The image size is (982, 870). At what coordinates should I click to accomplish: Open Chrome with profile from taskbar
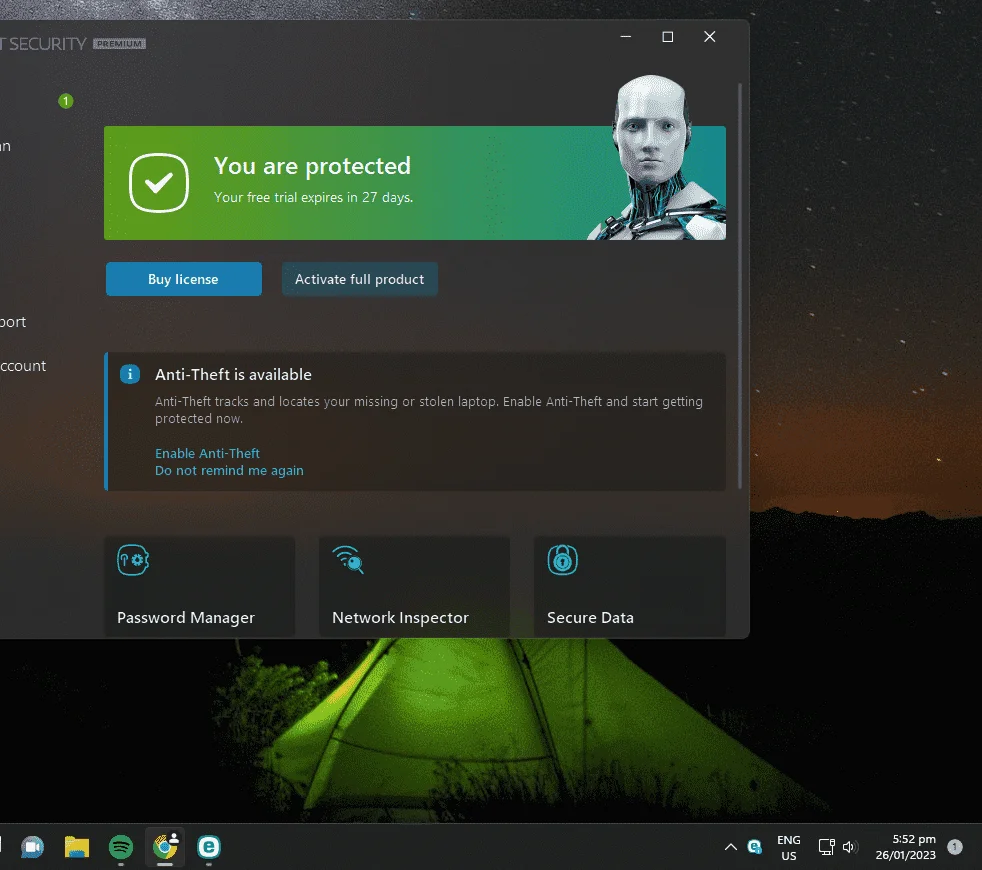(165, 847)
